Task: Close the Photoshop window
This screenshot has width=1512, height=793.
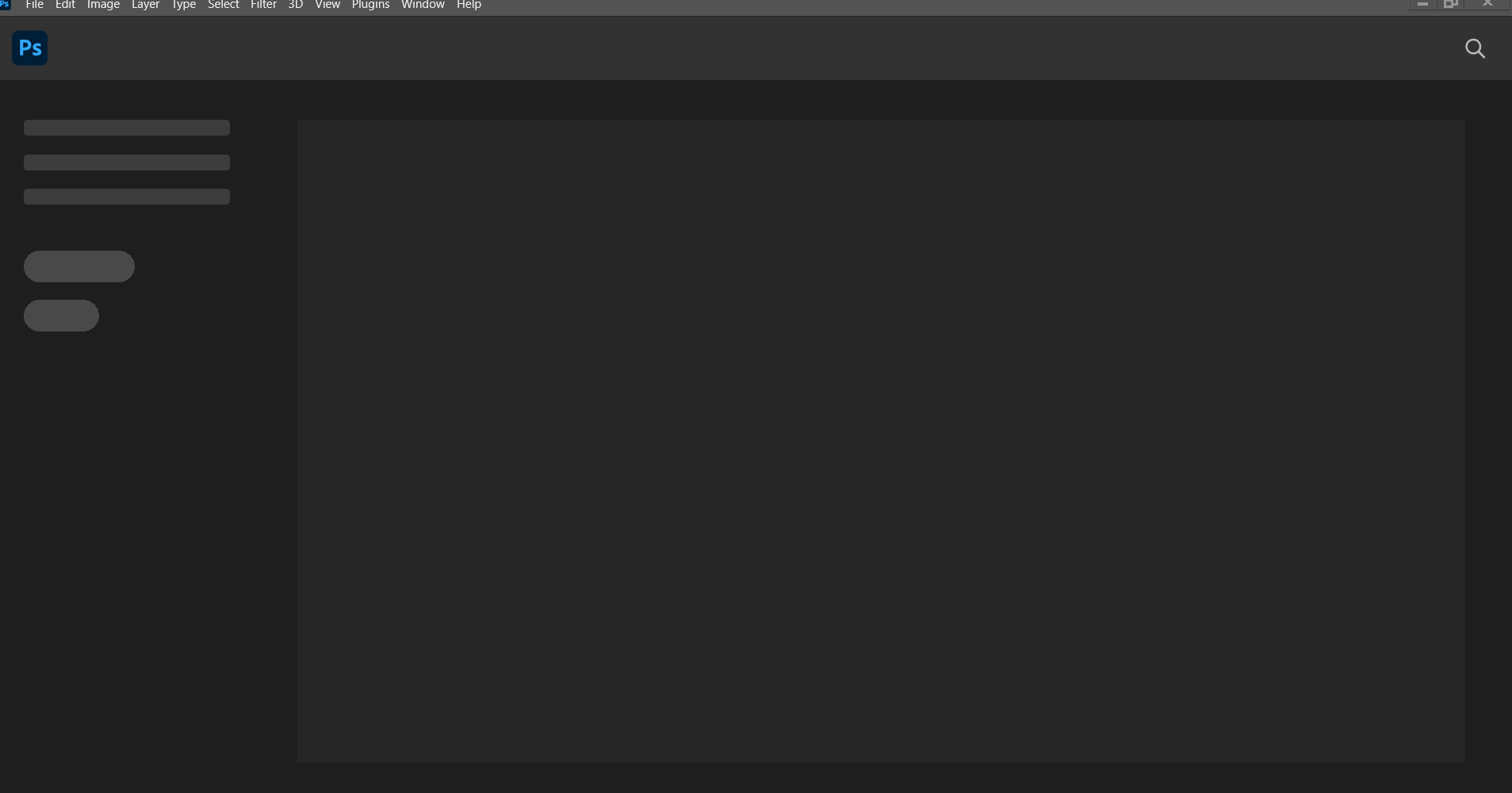Action: point(1488,4)
